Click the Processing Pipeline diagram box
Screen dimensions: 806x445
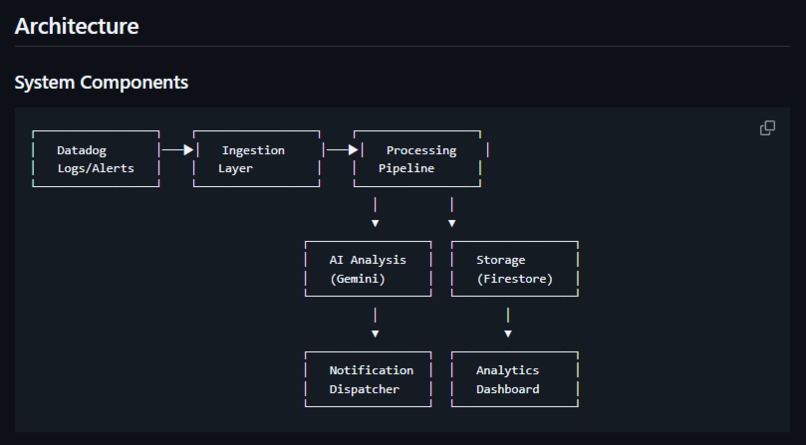click(417, 159)
